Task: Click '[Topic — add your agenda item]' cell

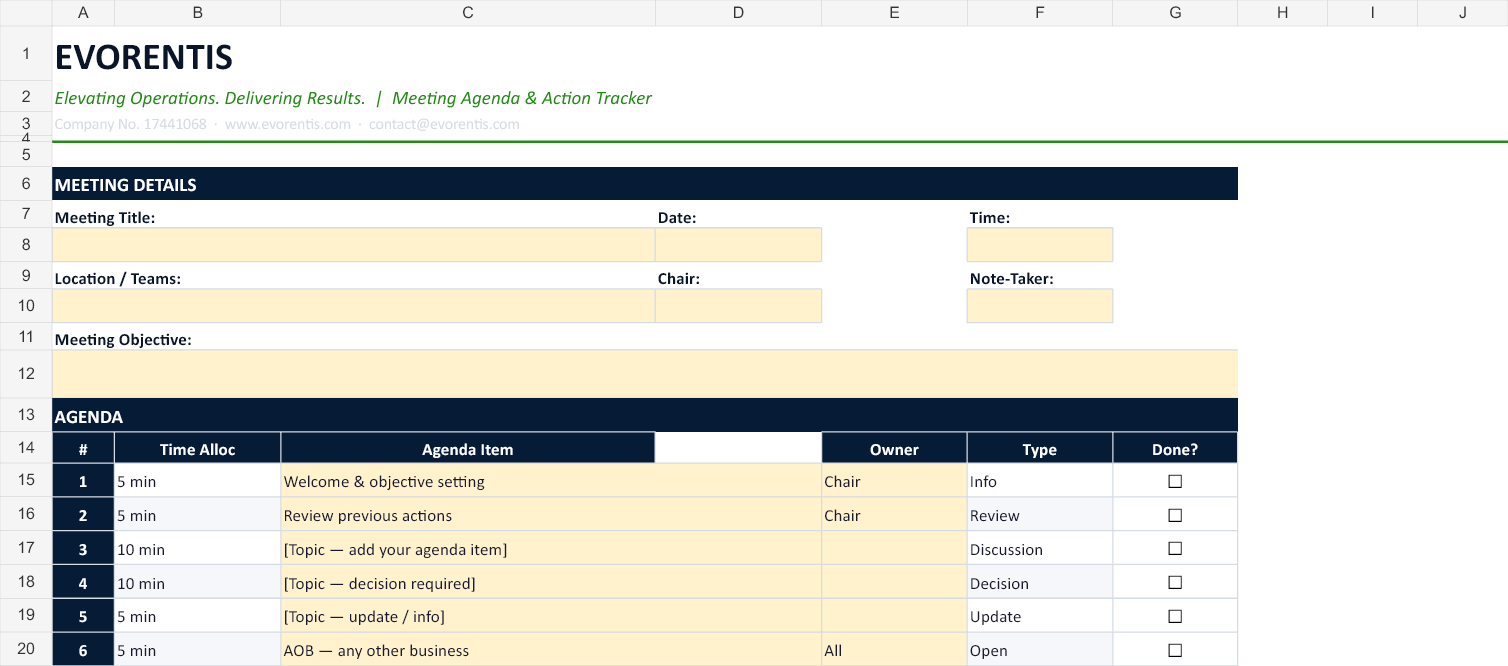Action: [x=551, y=549]
